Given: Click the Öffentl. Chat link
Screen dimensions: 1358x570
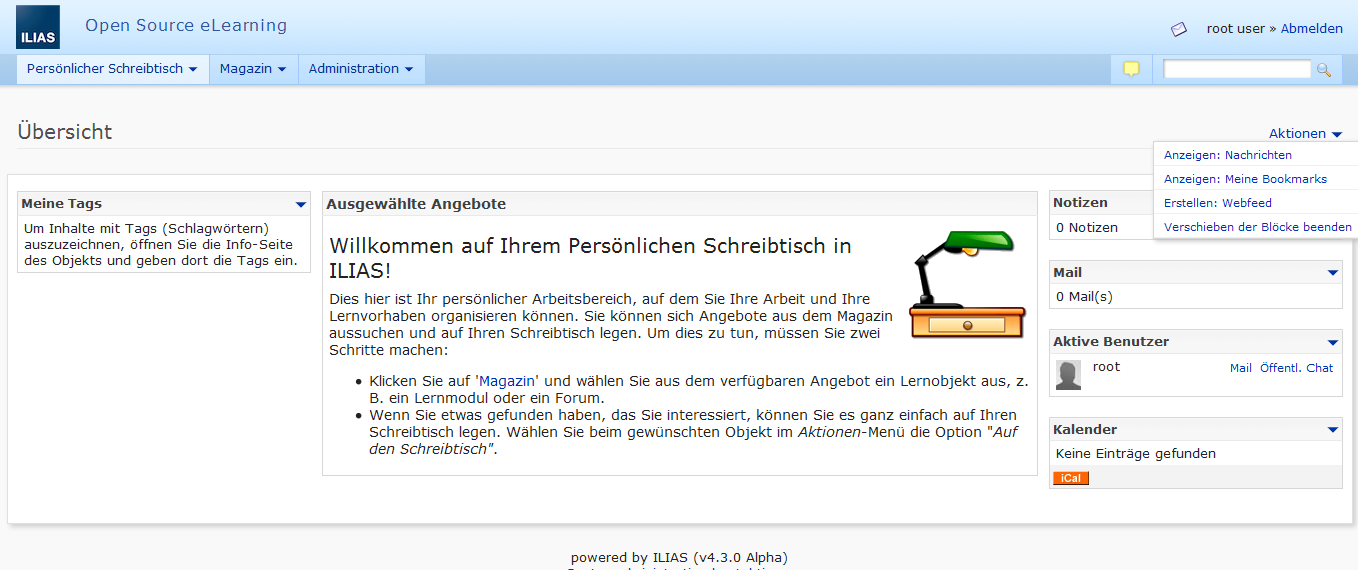Looking at the screenshot, I should point(1296,368).
